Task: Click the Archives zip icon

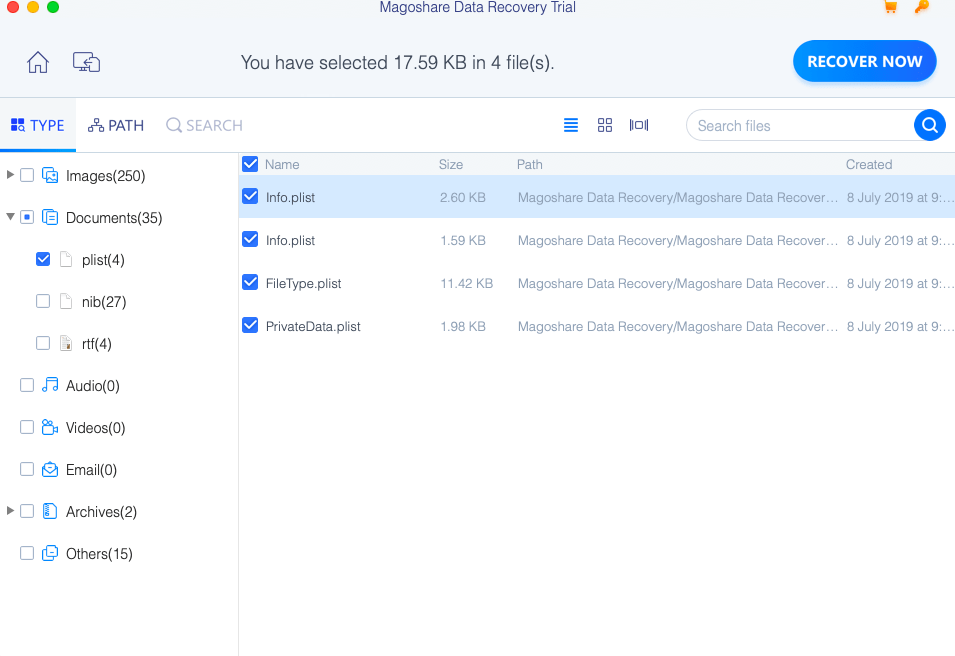Action: [50, 511]
